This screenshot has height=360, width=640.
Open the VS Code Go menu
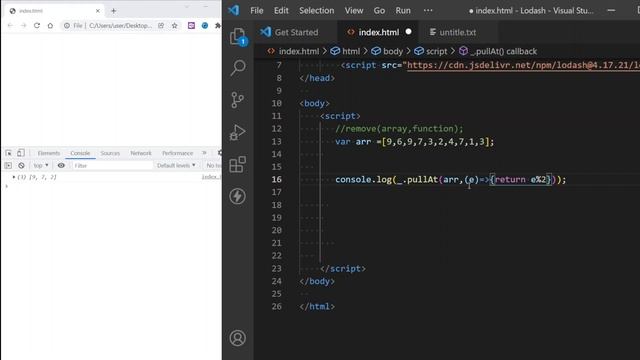point(379,11)
